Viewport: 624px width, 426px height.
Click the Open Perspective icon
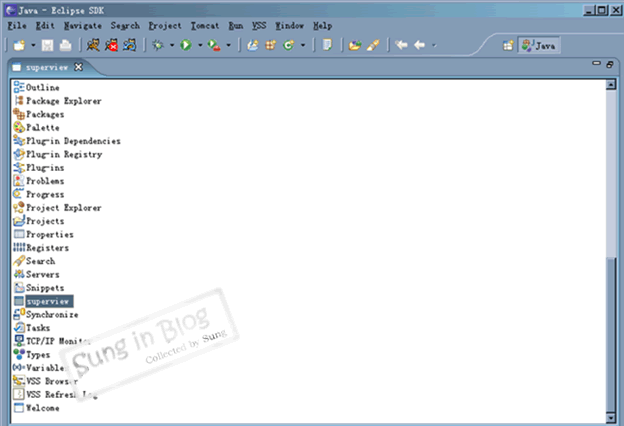click(508, 45)
